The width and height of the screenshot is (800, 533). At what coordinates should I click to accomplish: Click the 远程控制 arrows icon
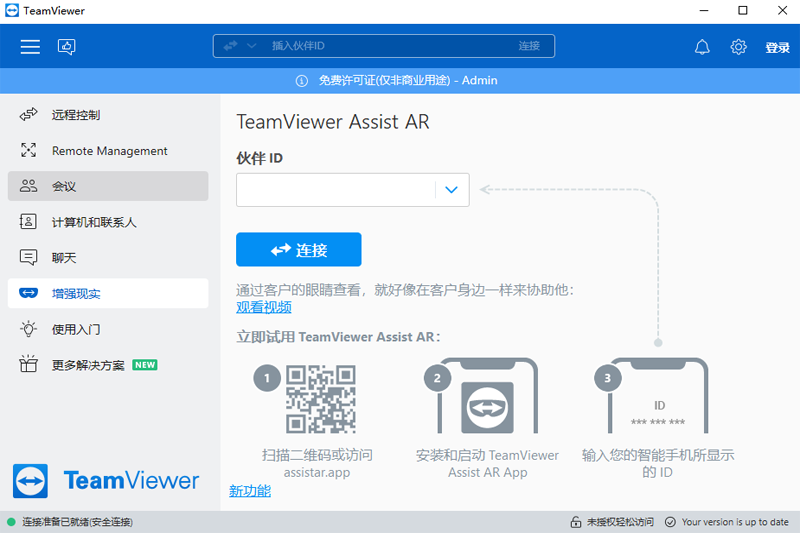point(29,115)
